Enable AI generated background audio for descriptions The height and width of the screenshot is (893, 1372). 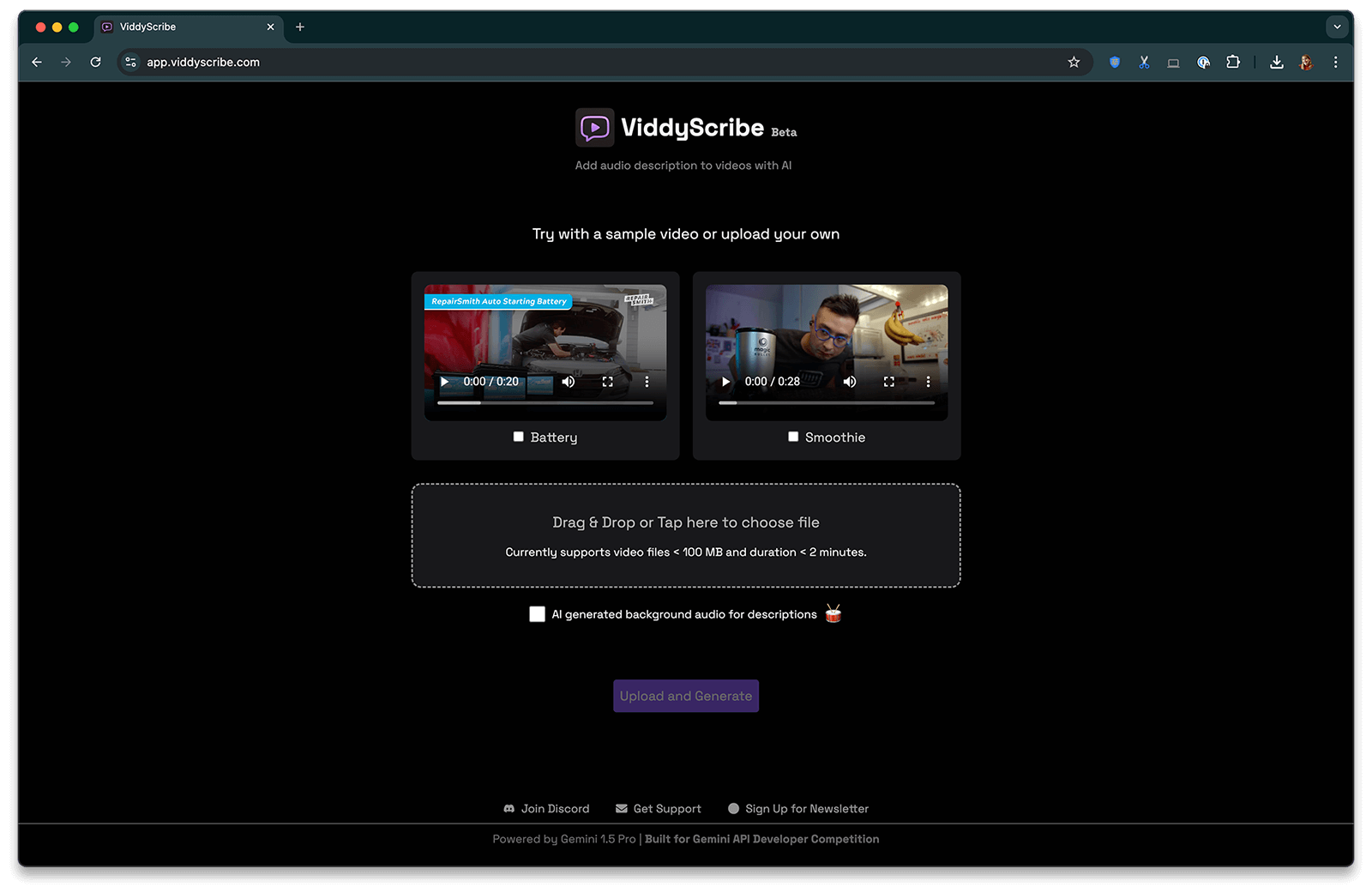tap(537, 613)
